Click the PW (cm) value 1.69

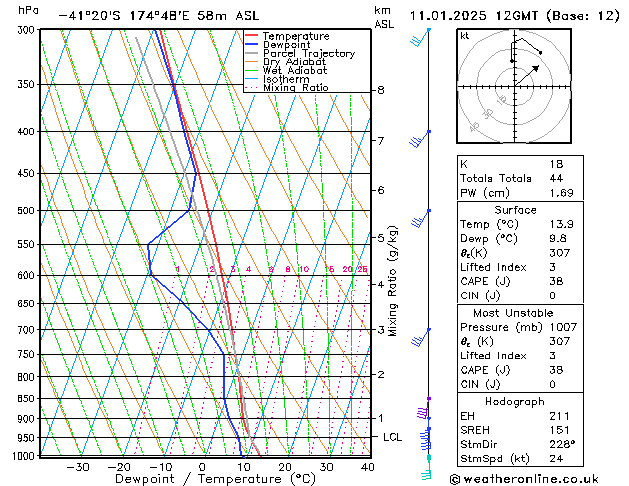click(562, 193)
